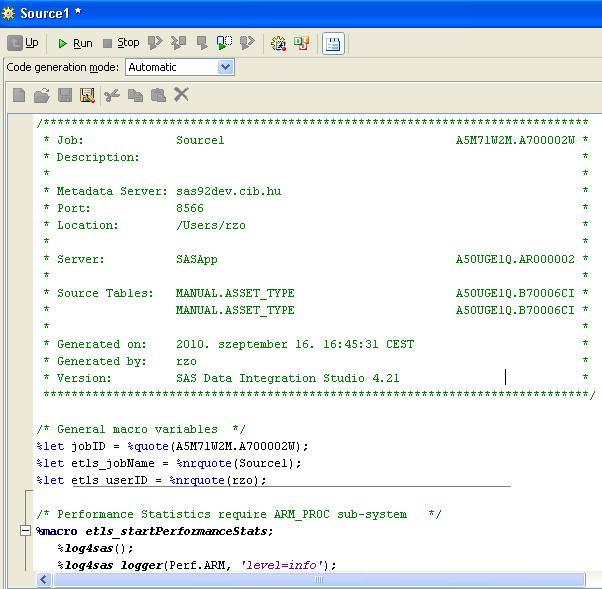The image size is (602, 589).
Task: Click the server name 'SASApp'
Action: tap(197, 259)
